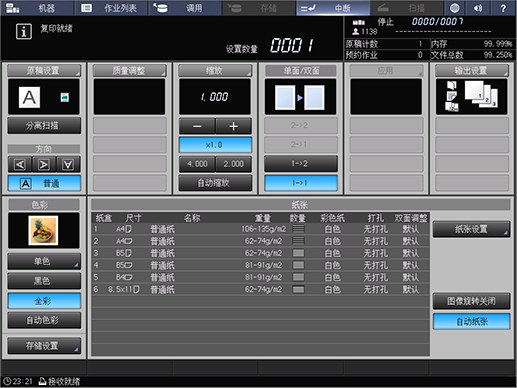
Task: Select the greyed 2->2 duplex option
Action: [x=301, y=125]
